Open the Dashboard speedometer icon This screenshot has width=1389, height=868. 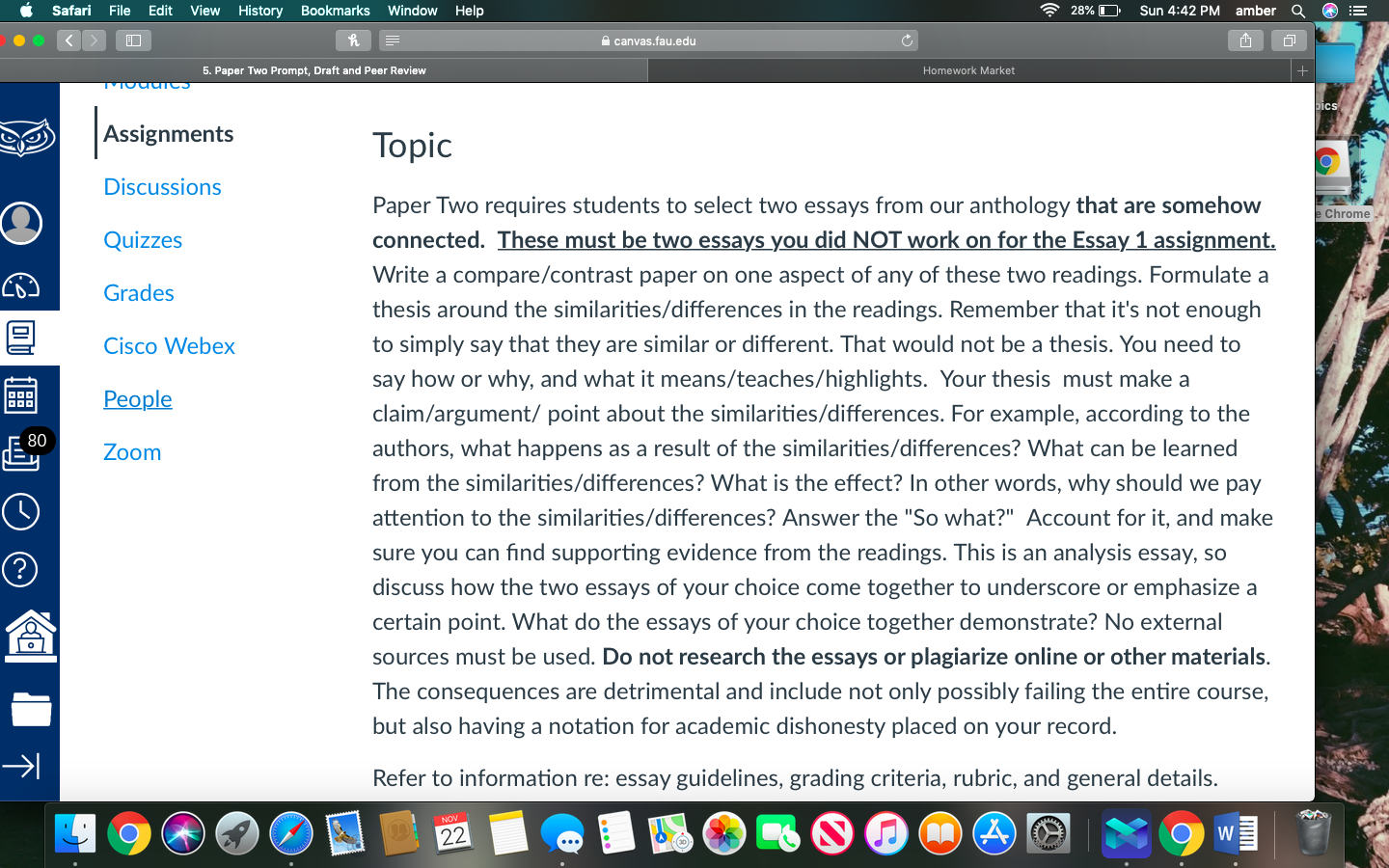click(x=21, y=285)
